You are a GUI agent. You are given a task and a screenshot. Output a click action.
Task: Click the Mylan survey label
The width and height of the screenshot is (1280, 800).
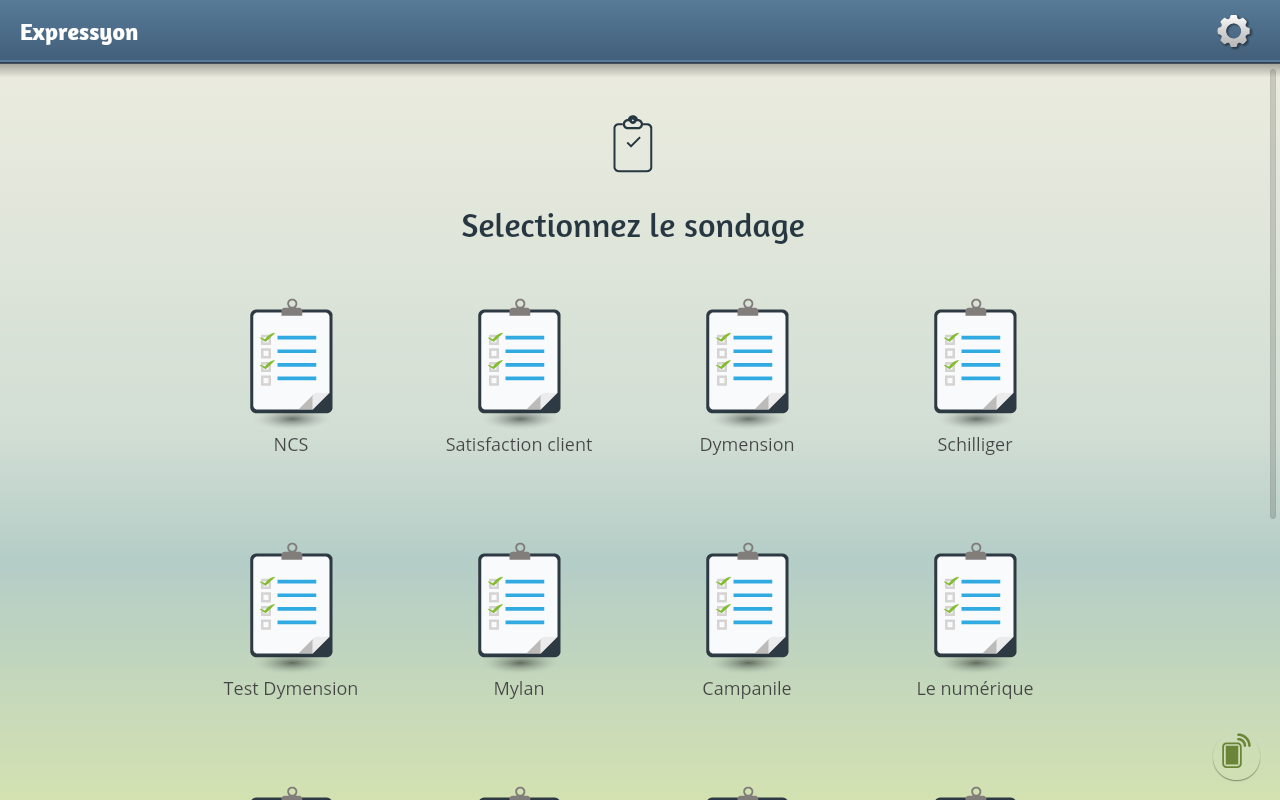pos(519,689)
